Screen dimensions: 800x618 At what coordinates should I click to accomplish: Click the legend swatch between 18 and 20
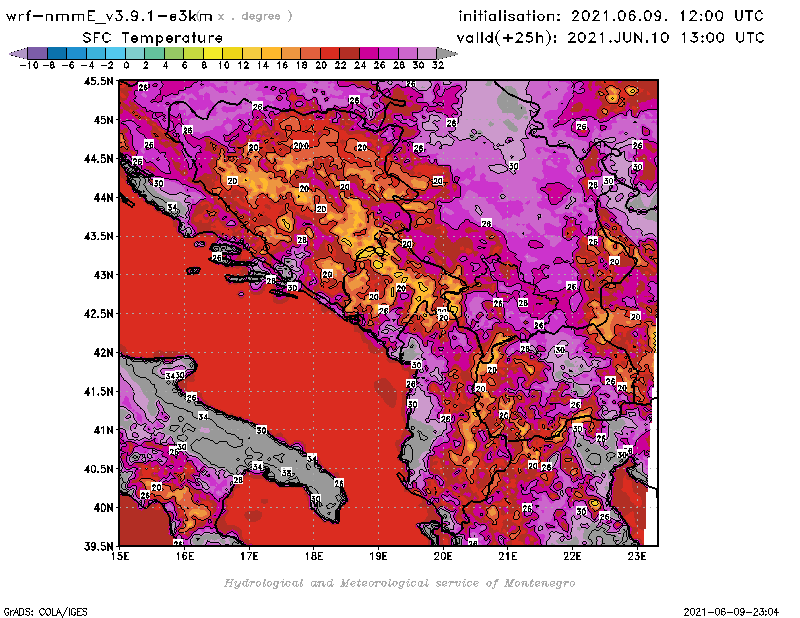[310, 54]
